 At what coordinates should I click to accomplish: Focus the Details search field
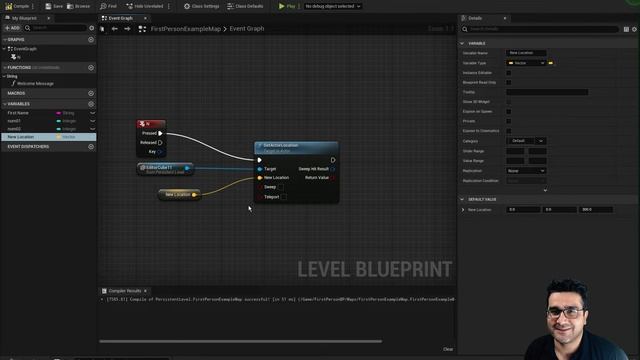tap(541, 29)
